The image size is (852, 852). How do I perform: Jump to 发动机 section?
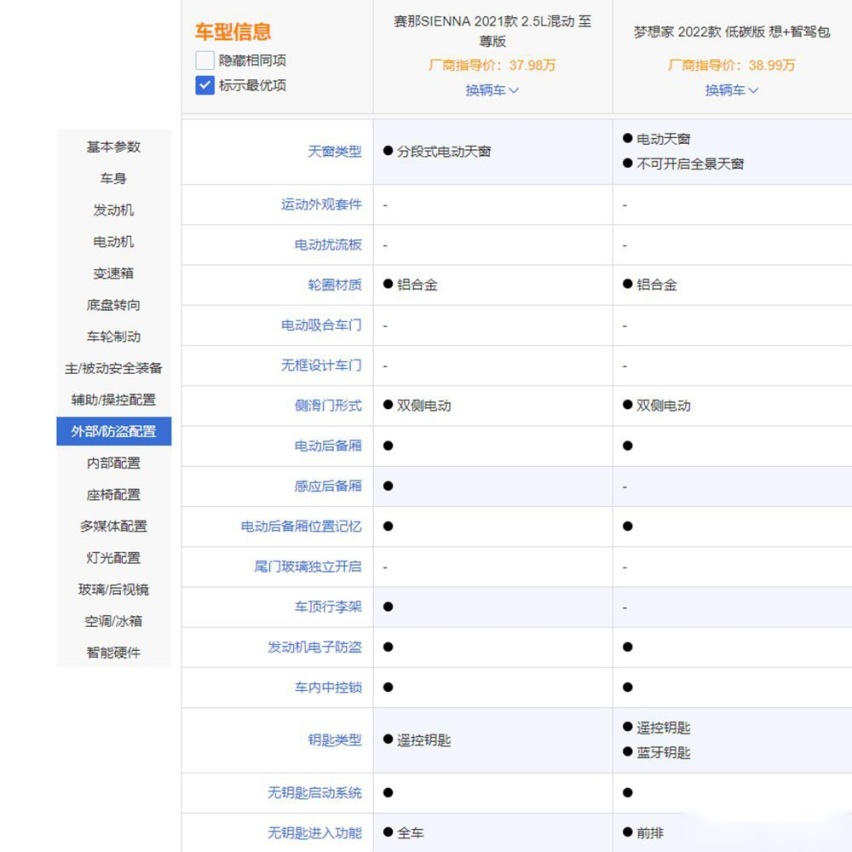[114, 210]
